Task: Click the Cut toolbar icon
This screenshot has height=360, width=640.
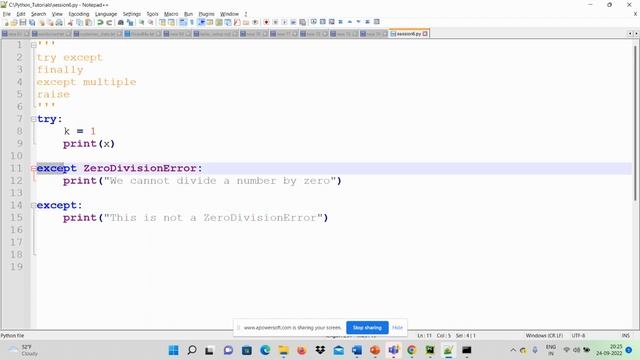Action: (70, 22)
